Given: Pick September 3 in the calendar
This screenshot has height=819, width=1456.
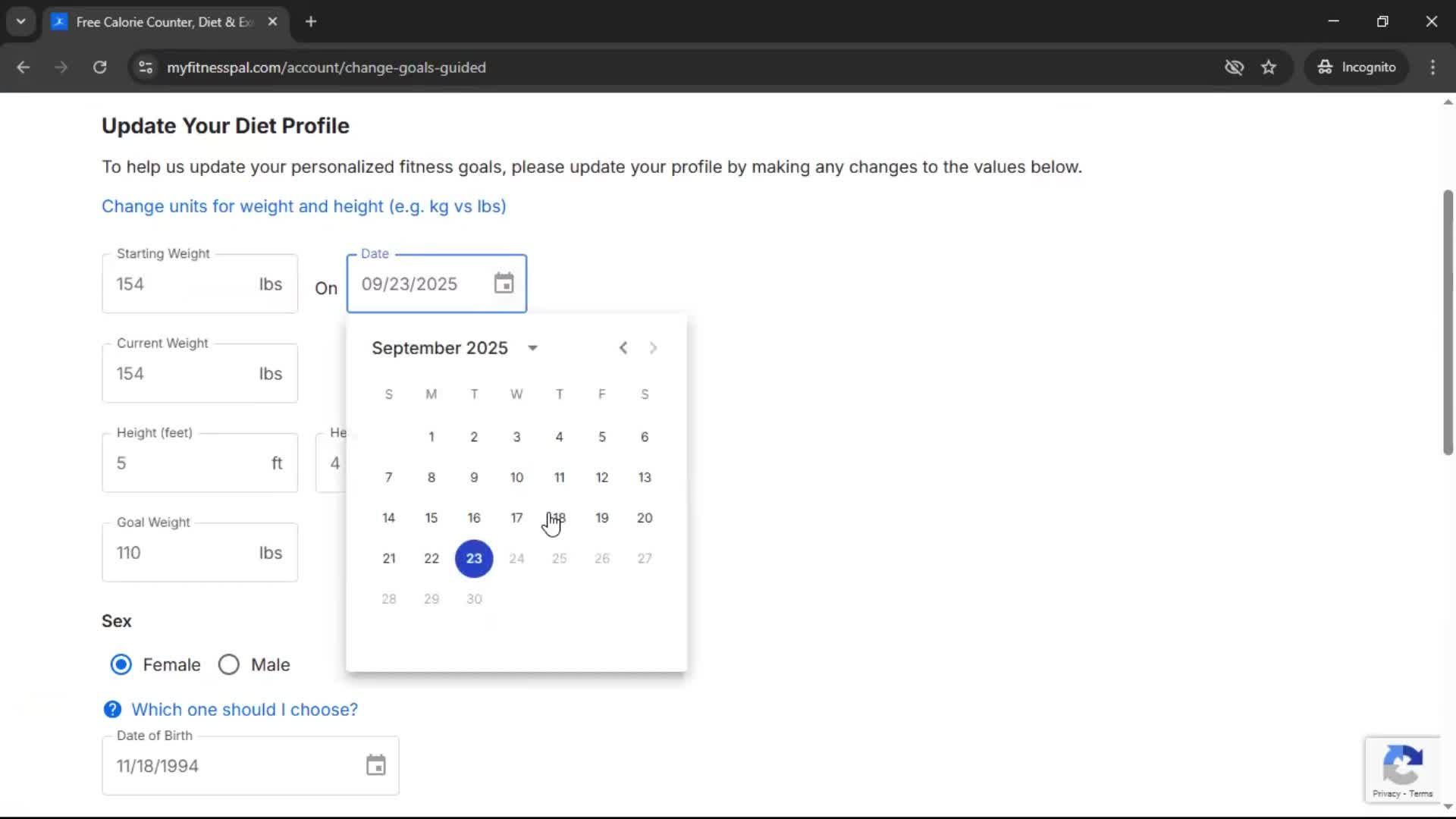Looking at the screenshot, I should pos(516,437).
